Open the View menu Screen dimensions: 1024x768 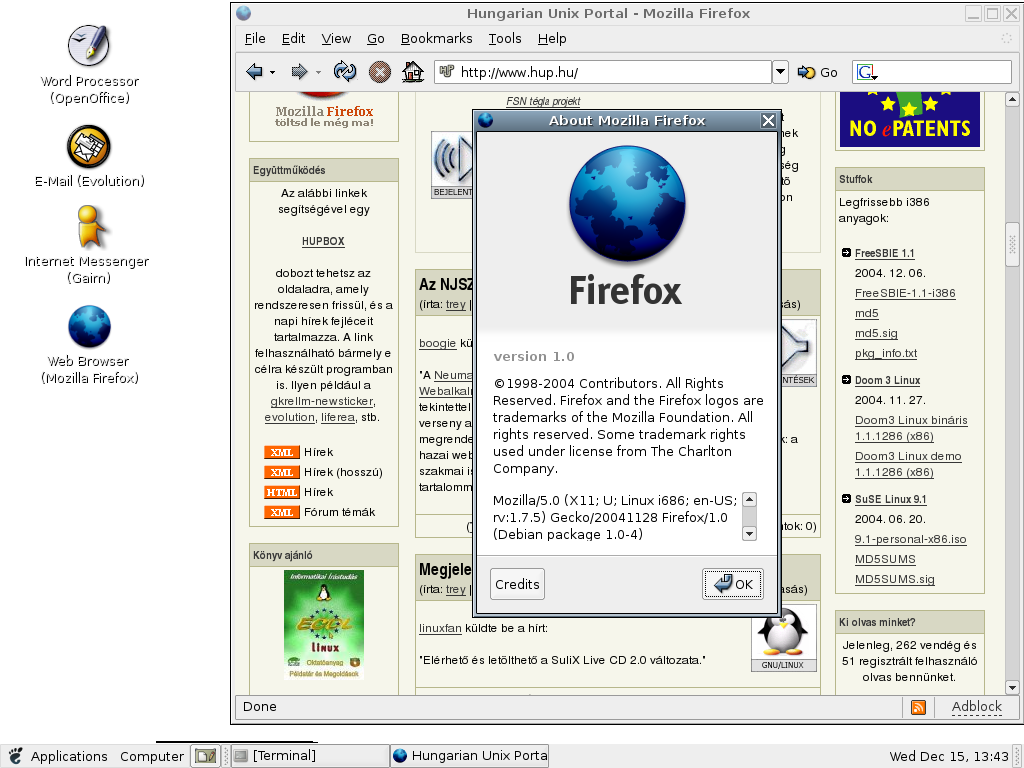[336, 39]
